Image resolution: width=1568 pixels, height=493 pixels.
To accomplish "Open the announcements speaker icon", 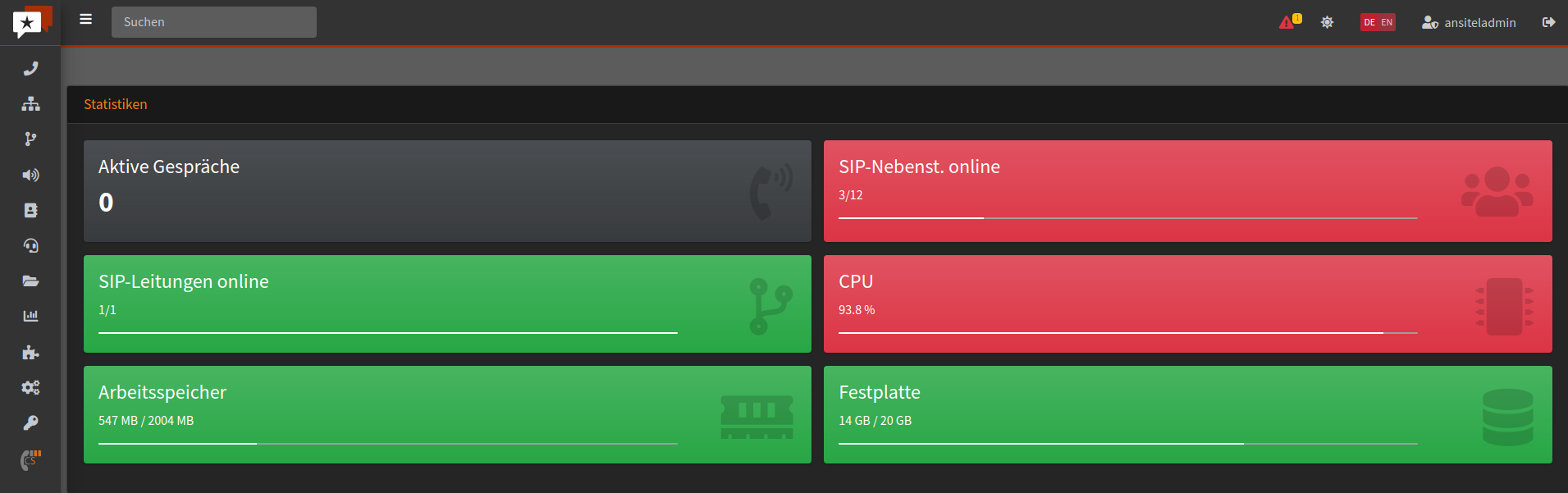I will pyautogui.click(x=30, y=175).
